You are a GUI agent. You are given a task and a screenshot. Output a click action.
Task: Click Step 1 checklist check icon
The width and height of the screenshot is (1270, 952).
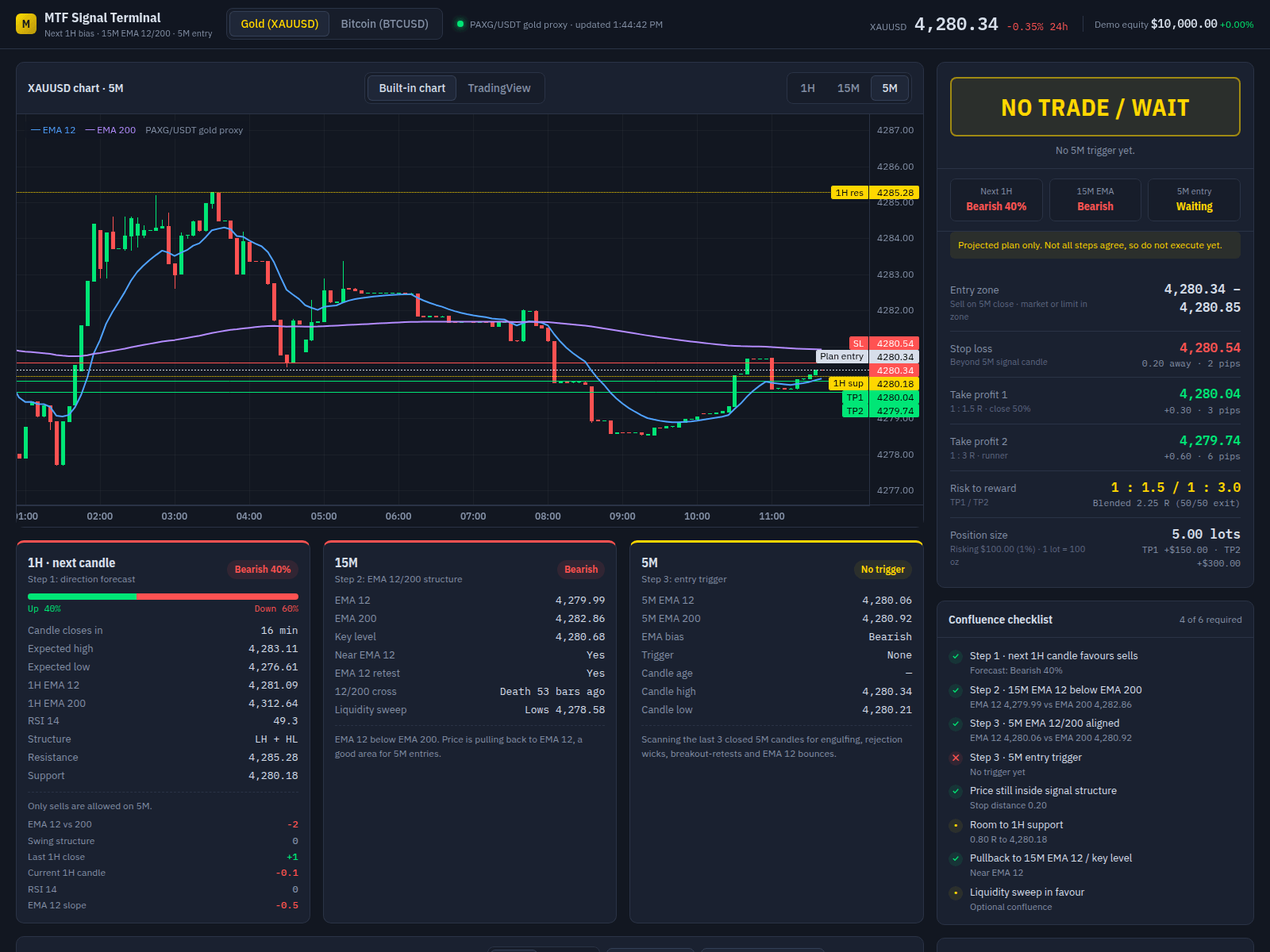coord(956,656)
